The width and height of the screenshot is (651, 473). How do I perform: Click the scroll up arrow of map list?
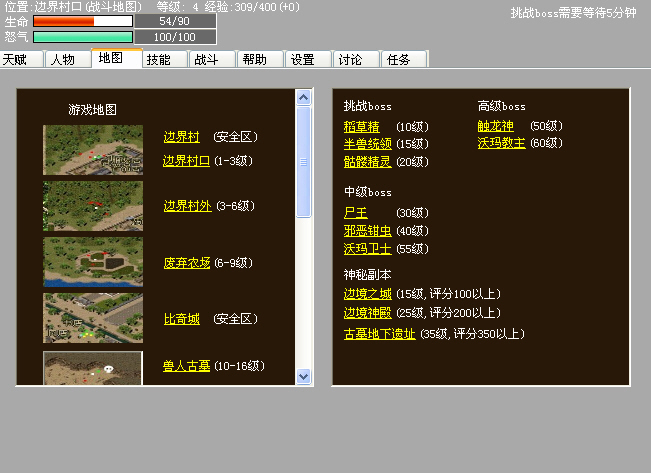point(304,98)
